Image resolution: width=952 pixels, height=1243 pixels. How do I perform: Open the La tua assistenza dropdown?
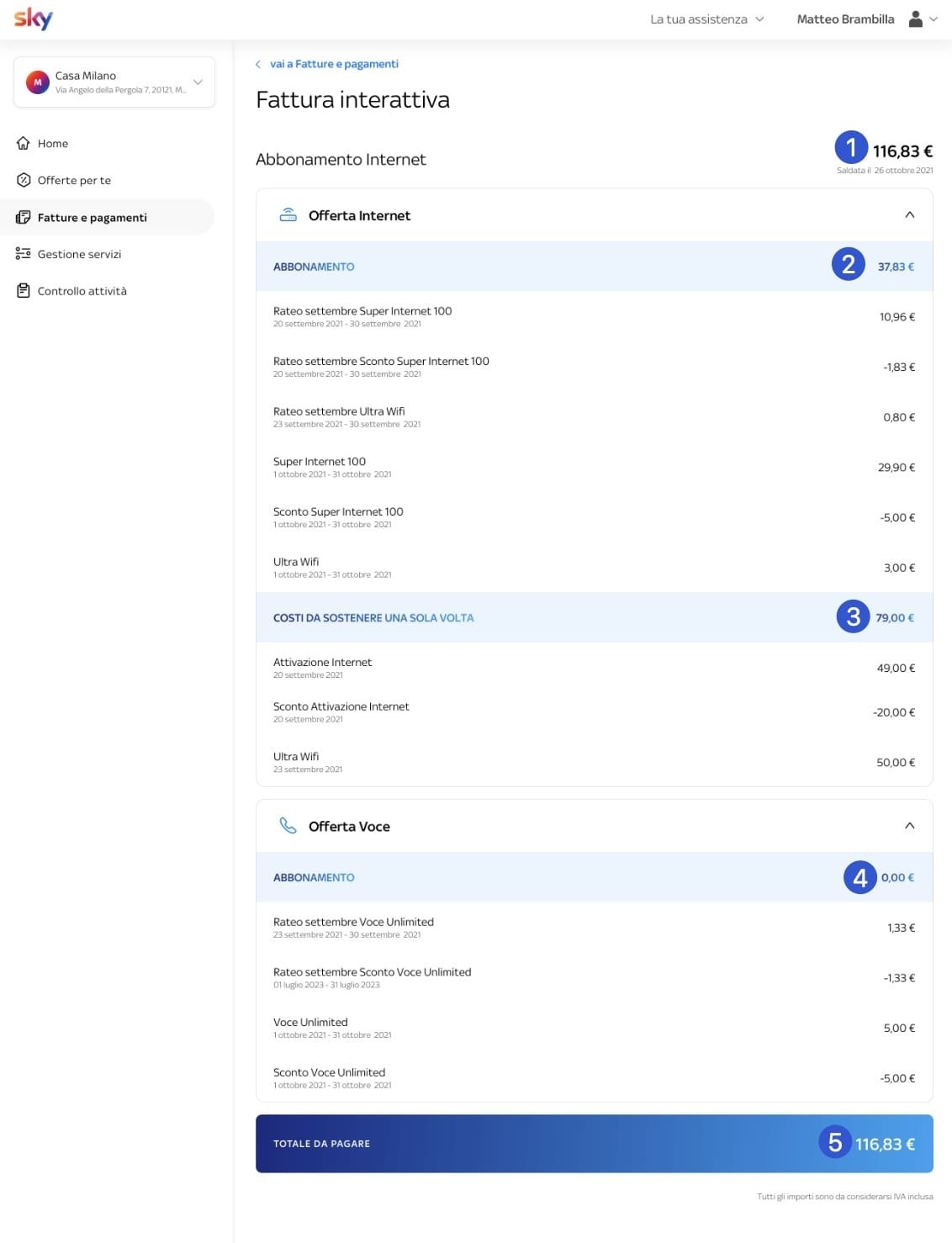706,19
